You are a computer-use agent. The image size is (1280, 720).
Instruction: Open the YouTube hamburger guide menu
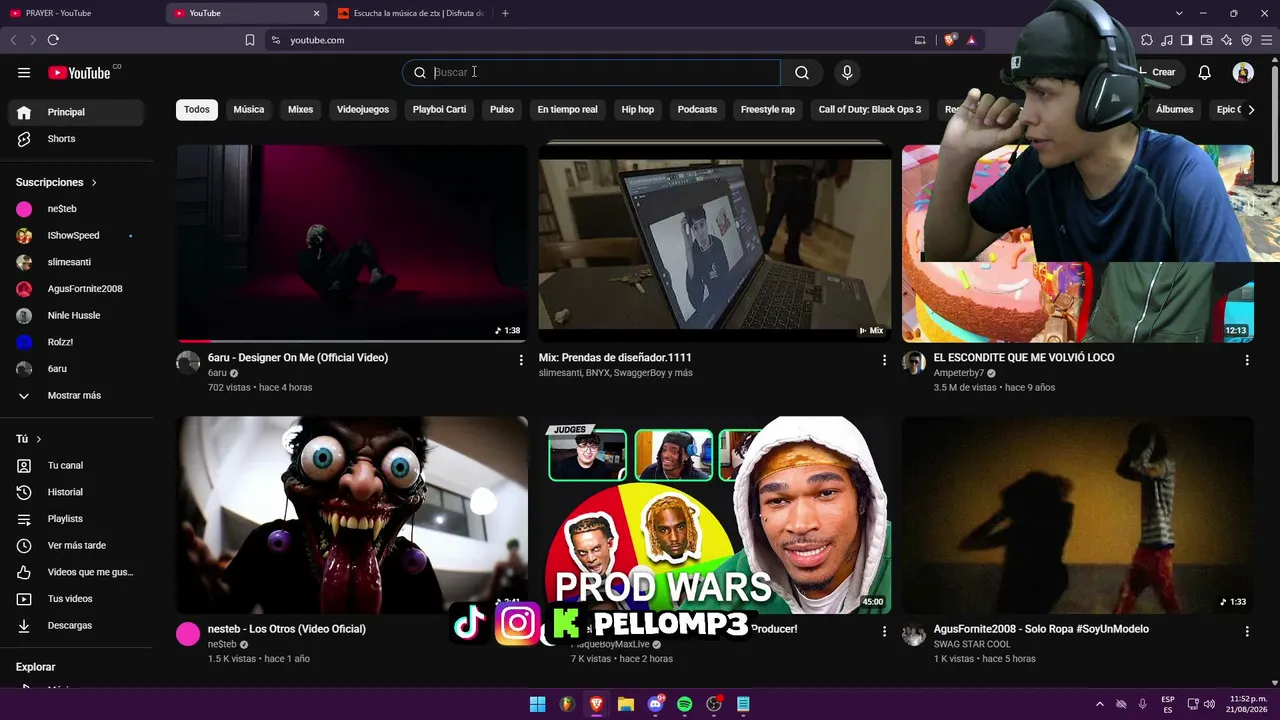click(24, 72)
